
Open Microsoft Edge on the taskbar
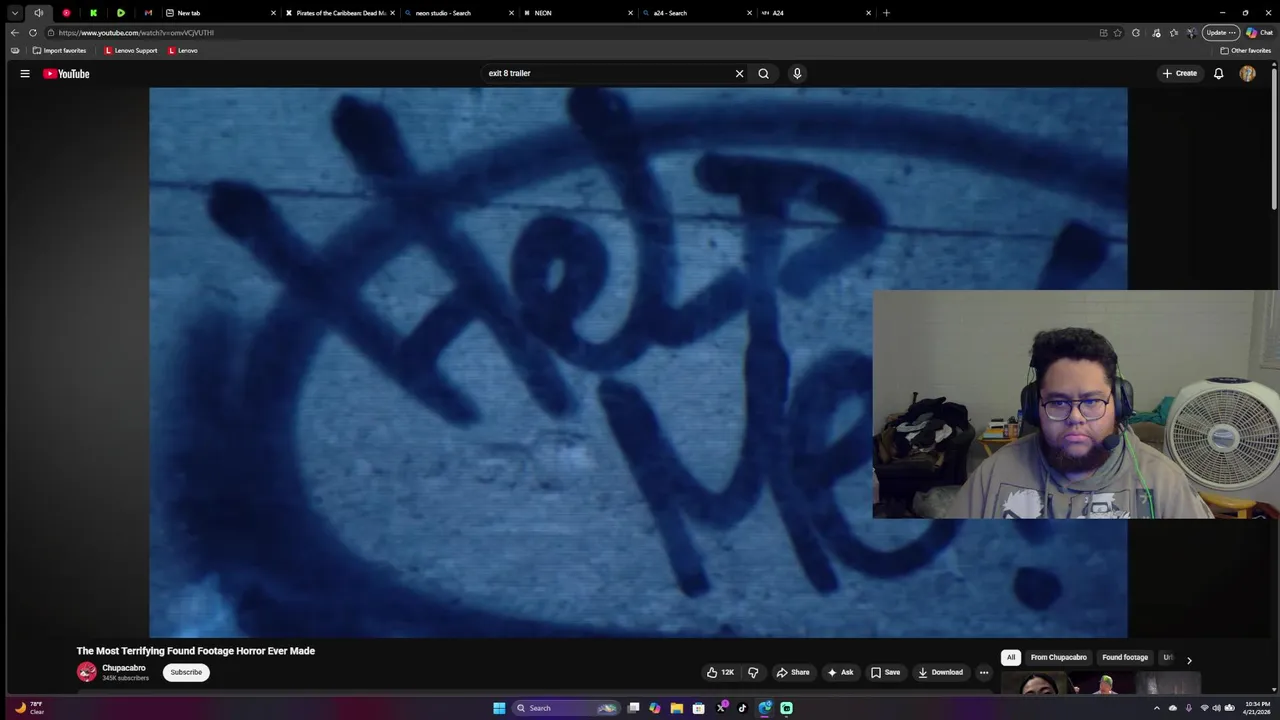[765, 708]
